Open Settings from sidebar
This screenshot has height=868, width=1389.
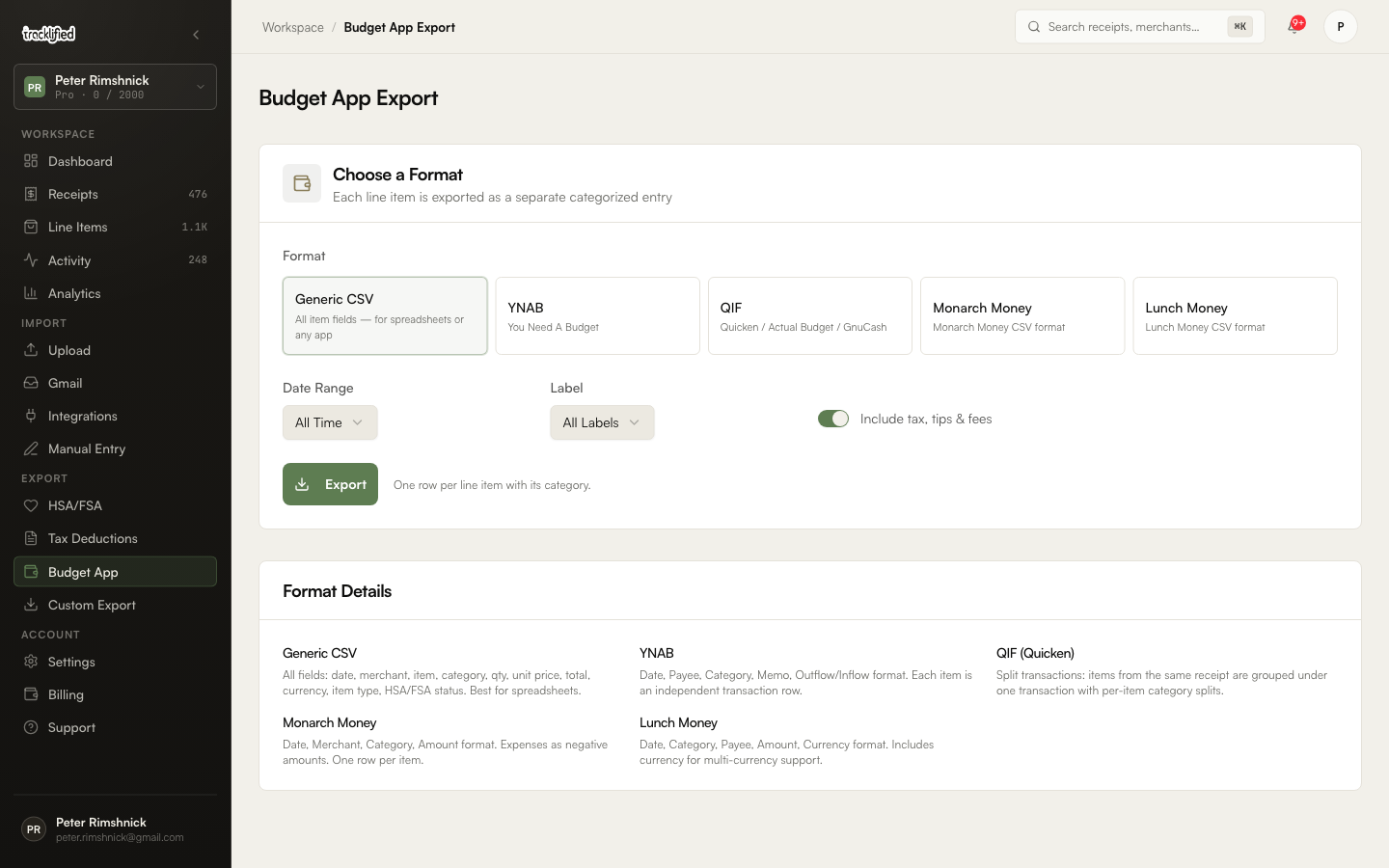tap(115, 662)
